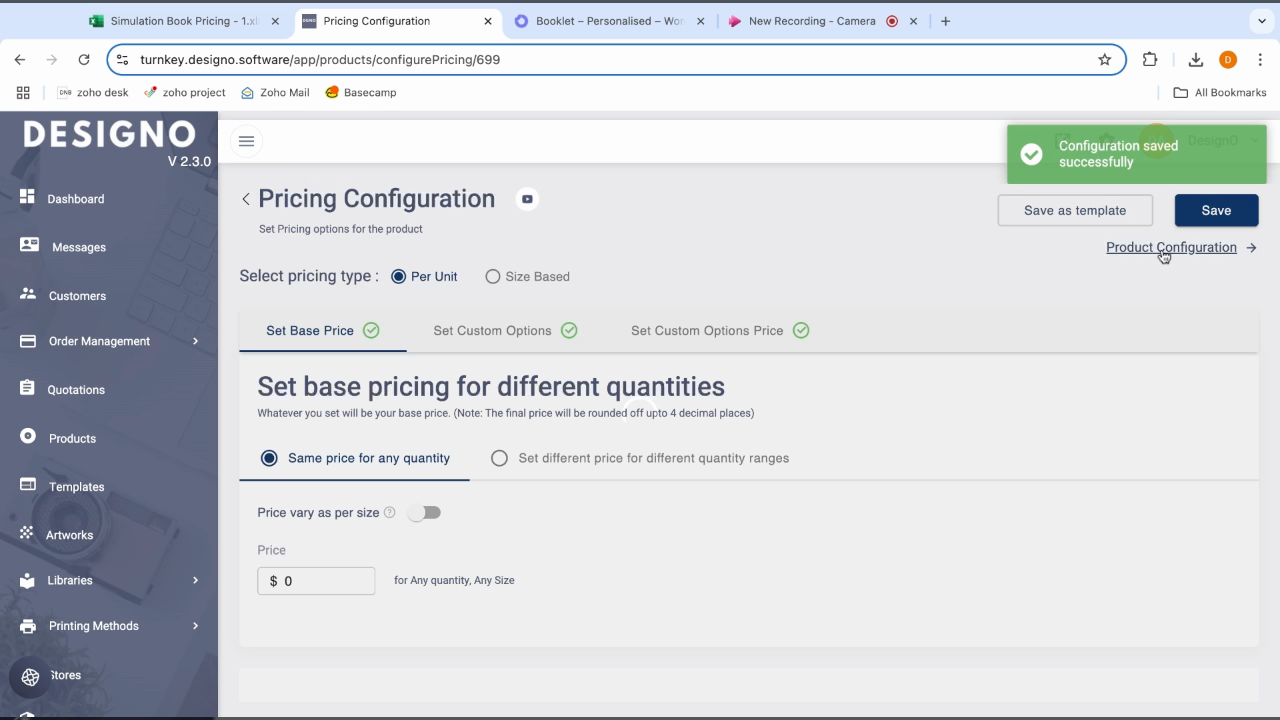Click the Artworks sidebar icon
This screenshot has height=720, width=1280.
pyautogui.click(x=26, y=533)
